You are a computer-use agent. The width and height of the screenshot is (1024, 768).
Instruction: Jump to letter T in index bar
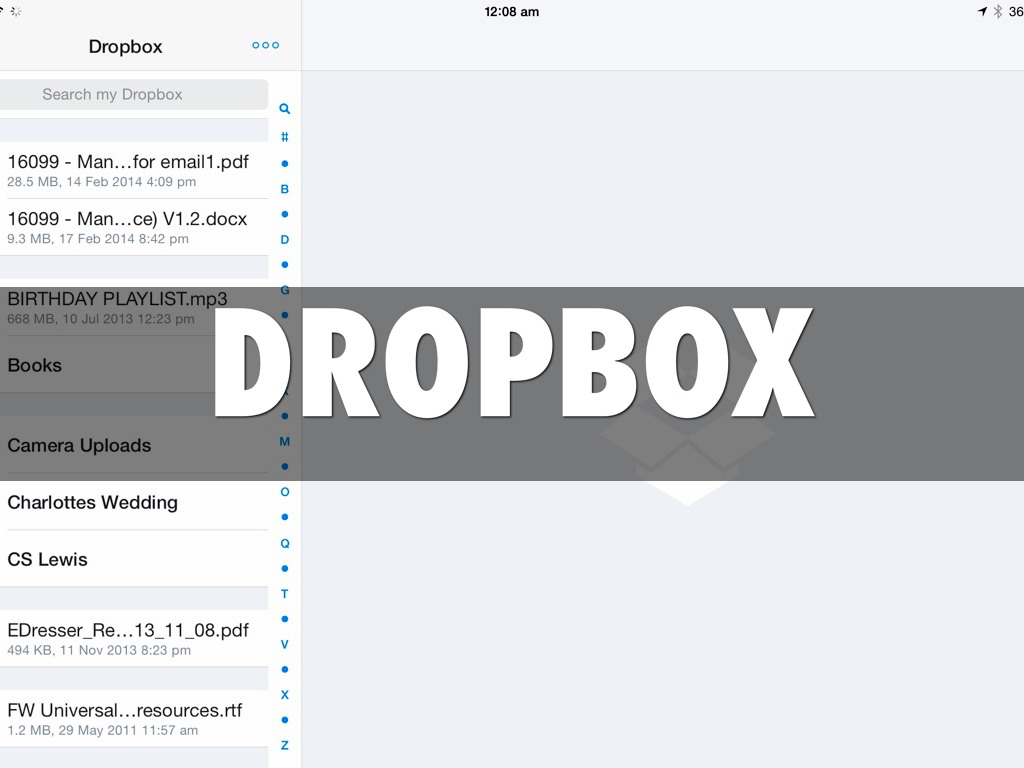pos(284,594)
